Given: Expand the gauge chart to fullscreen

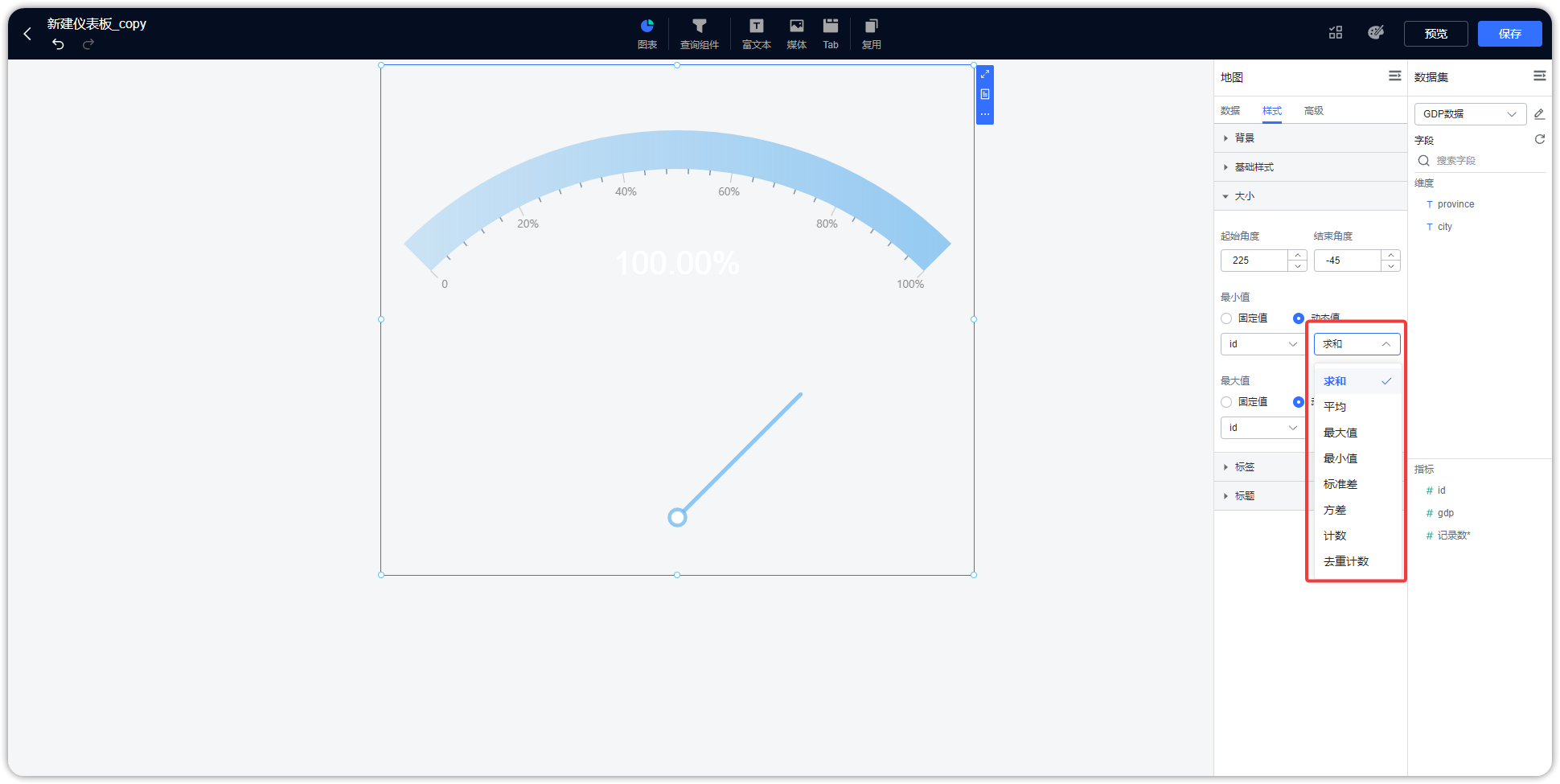Looking at the screenshot, I should pyautogui.click(x=985, y=74).
